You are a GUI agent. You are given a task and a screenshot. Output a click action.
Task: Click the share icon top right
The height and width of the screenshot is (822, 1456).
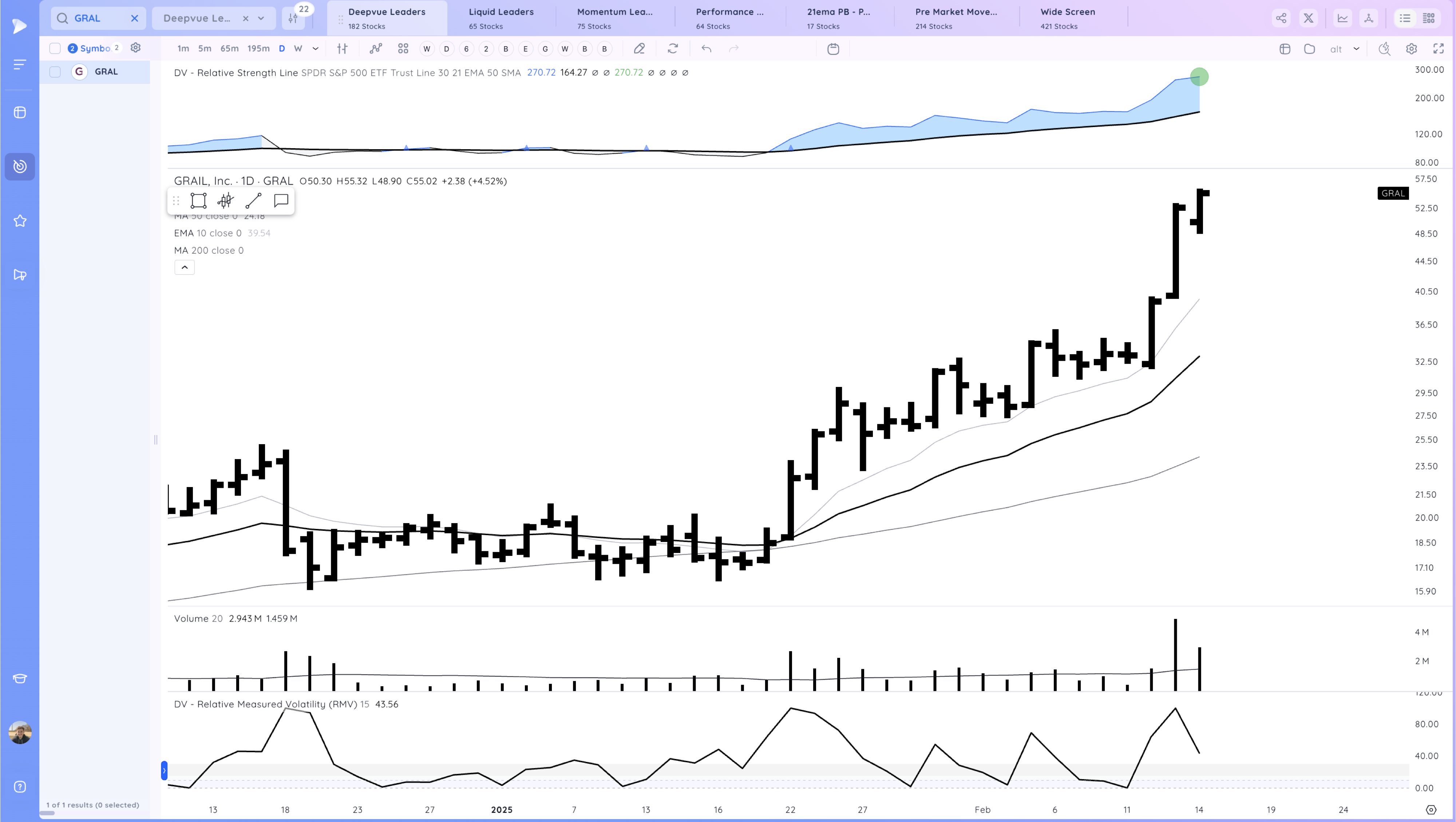(1281, 18)
